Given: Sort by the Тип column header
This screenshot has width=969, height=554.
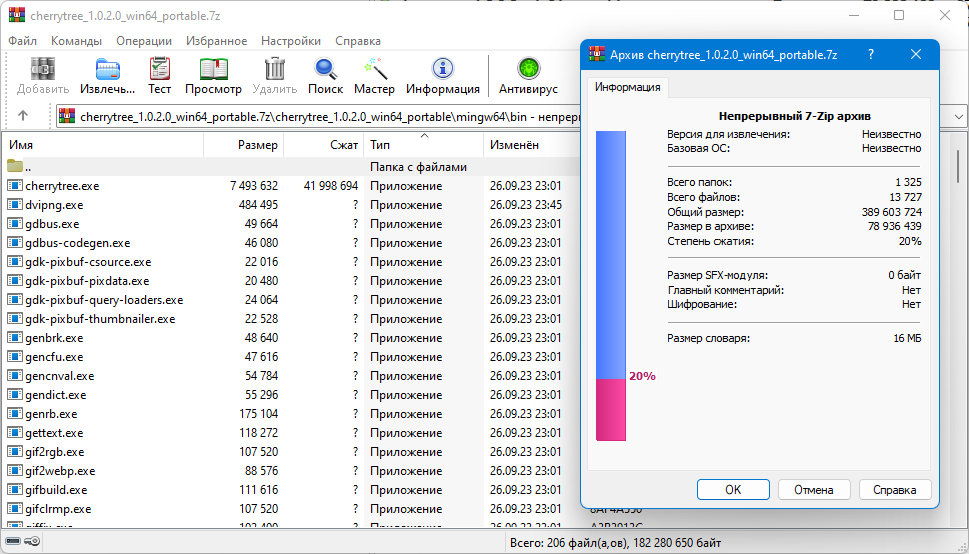Looking at the screenshot, I should [423, 145].
